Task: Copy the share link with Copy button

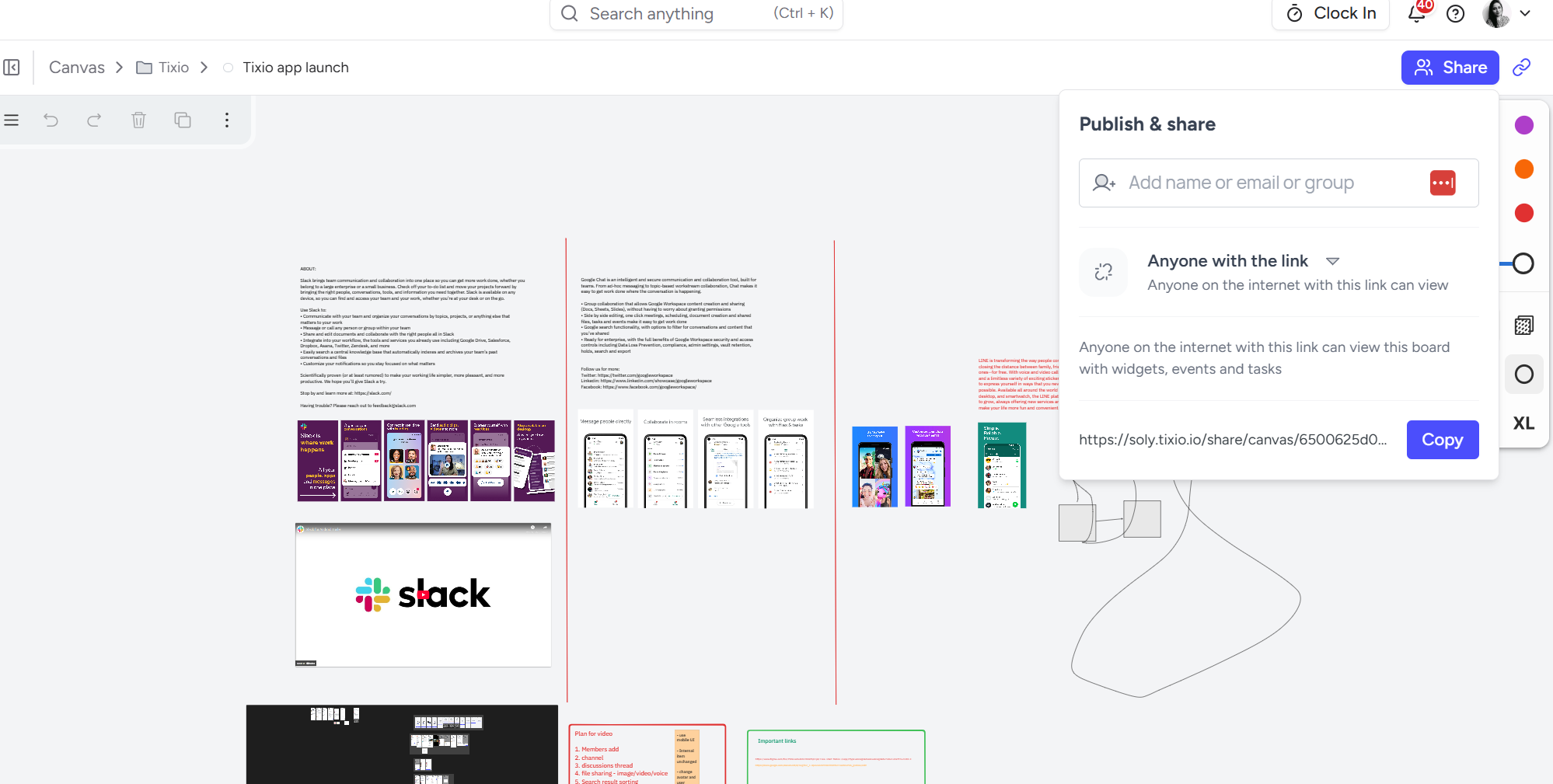Action: click(1443, 440)
